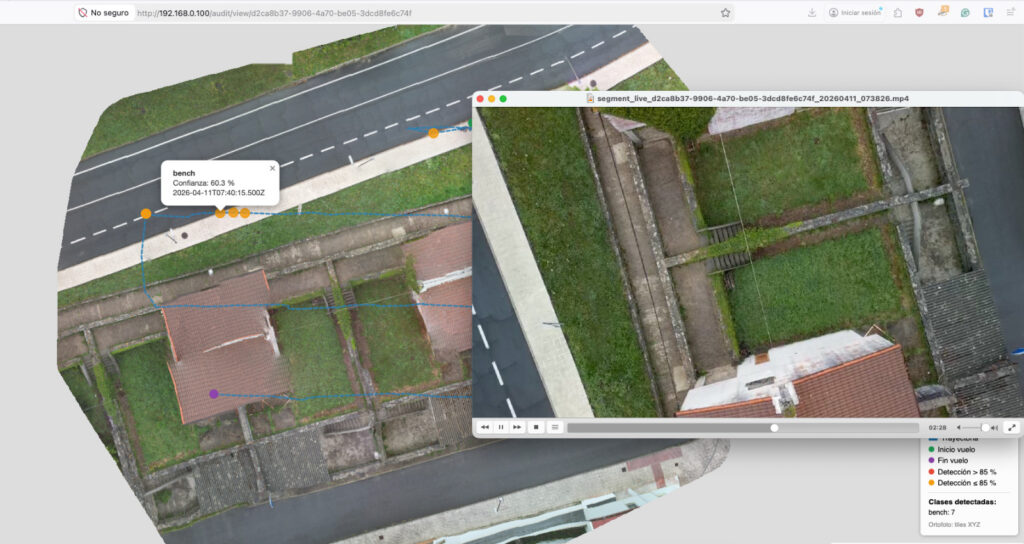
Task: Open the red shield blocker extension
Action: pyautogui.click(x=919, y=13)
